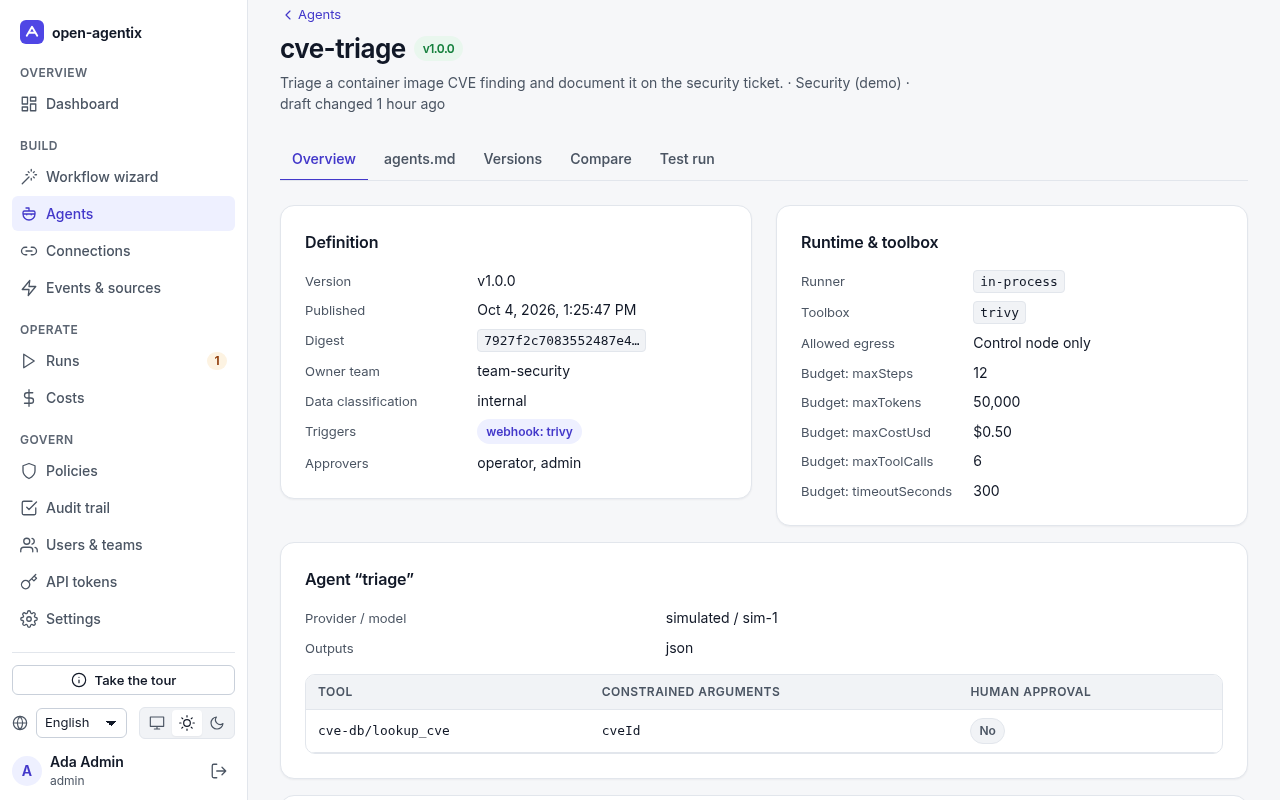
Task: Click the Agents robot icon in sidebar
Action: point(29,214)
